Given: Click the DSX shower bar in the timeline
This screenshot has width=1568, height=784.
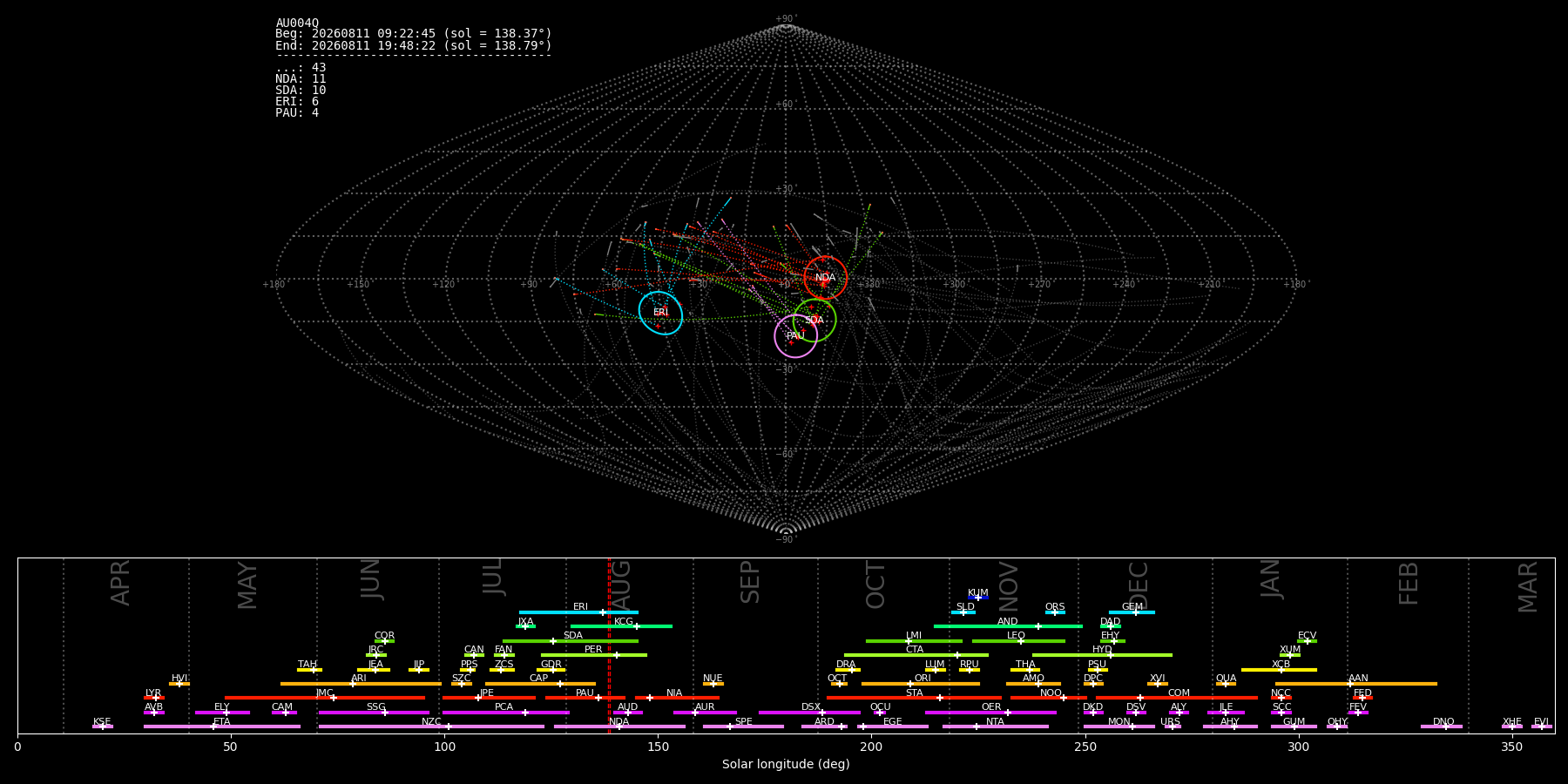Looking at the screenshot, I should coord(809,713).
